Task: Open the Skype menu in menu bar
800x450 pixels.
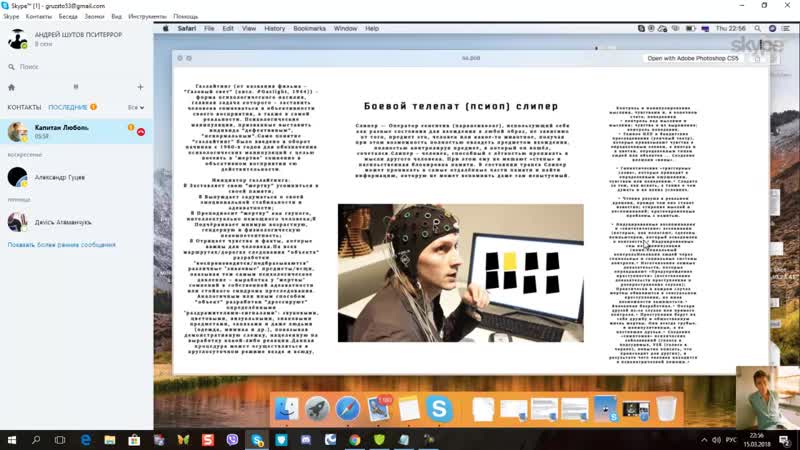Action: (x=11, y=16)
